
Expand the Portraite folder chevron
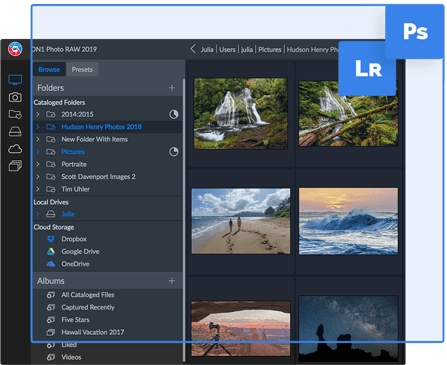tap(38, 164)
